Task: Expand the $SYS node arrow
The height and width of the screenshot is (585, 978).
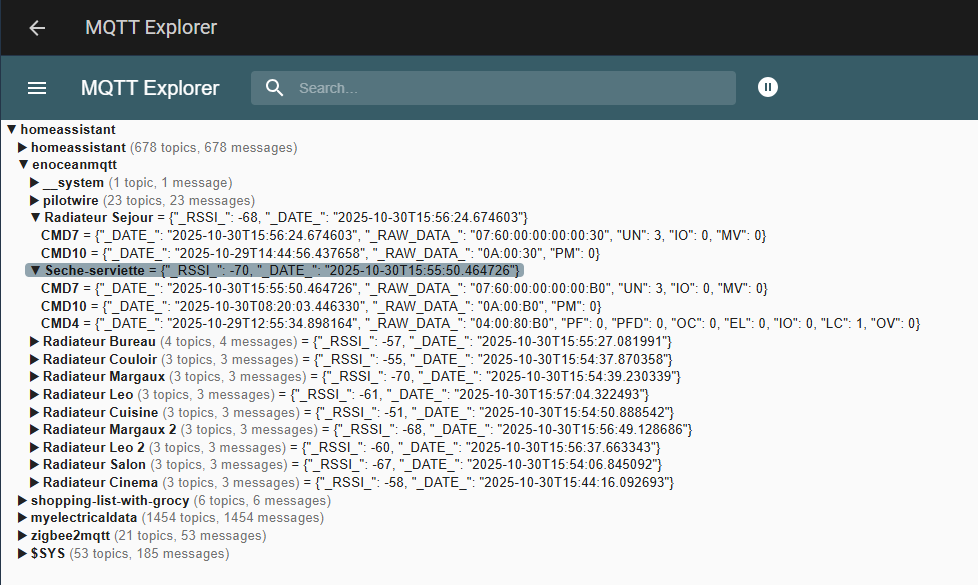Action: click(22, 554)
